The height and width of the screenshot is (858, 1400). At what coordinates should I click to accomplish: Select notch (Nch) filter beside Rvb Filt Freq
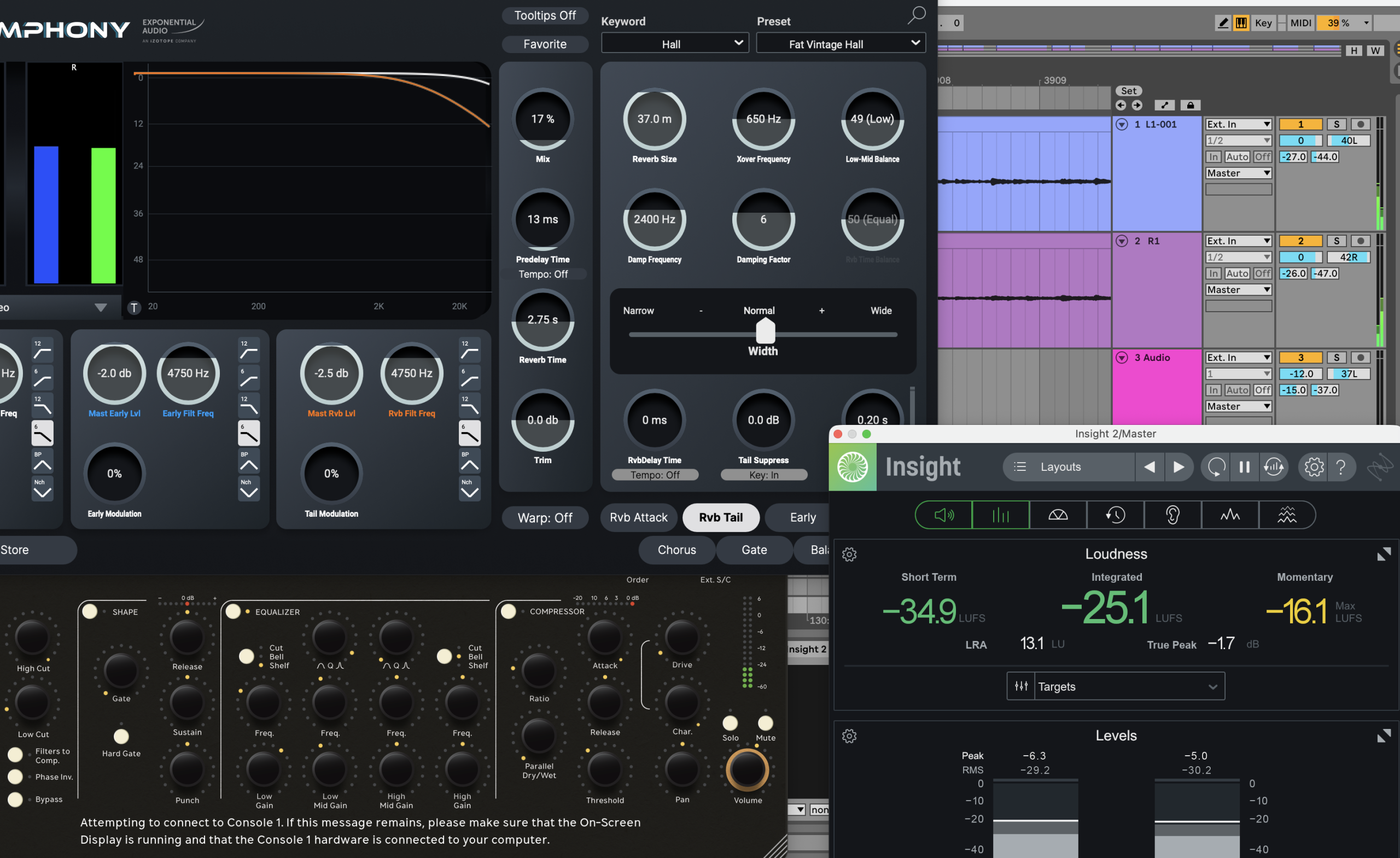tap(469, 489)
